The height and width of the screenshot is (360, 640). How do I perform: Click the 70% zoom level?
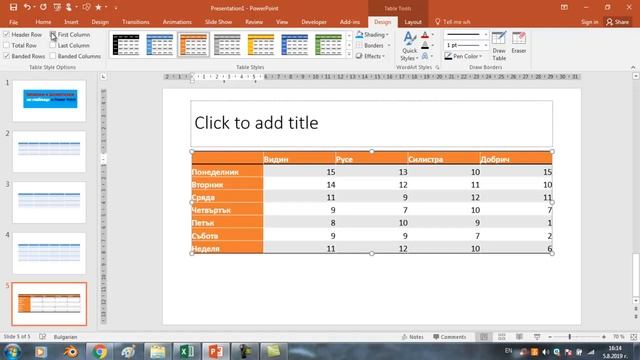pos(618,337)
